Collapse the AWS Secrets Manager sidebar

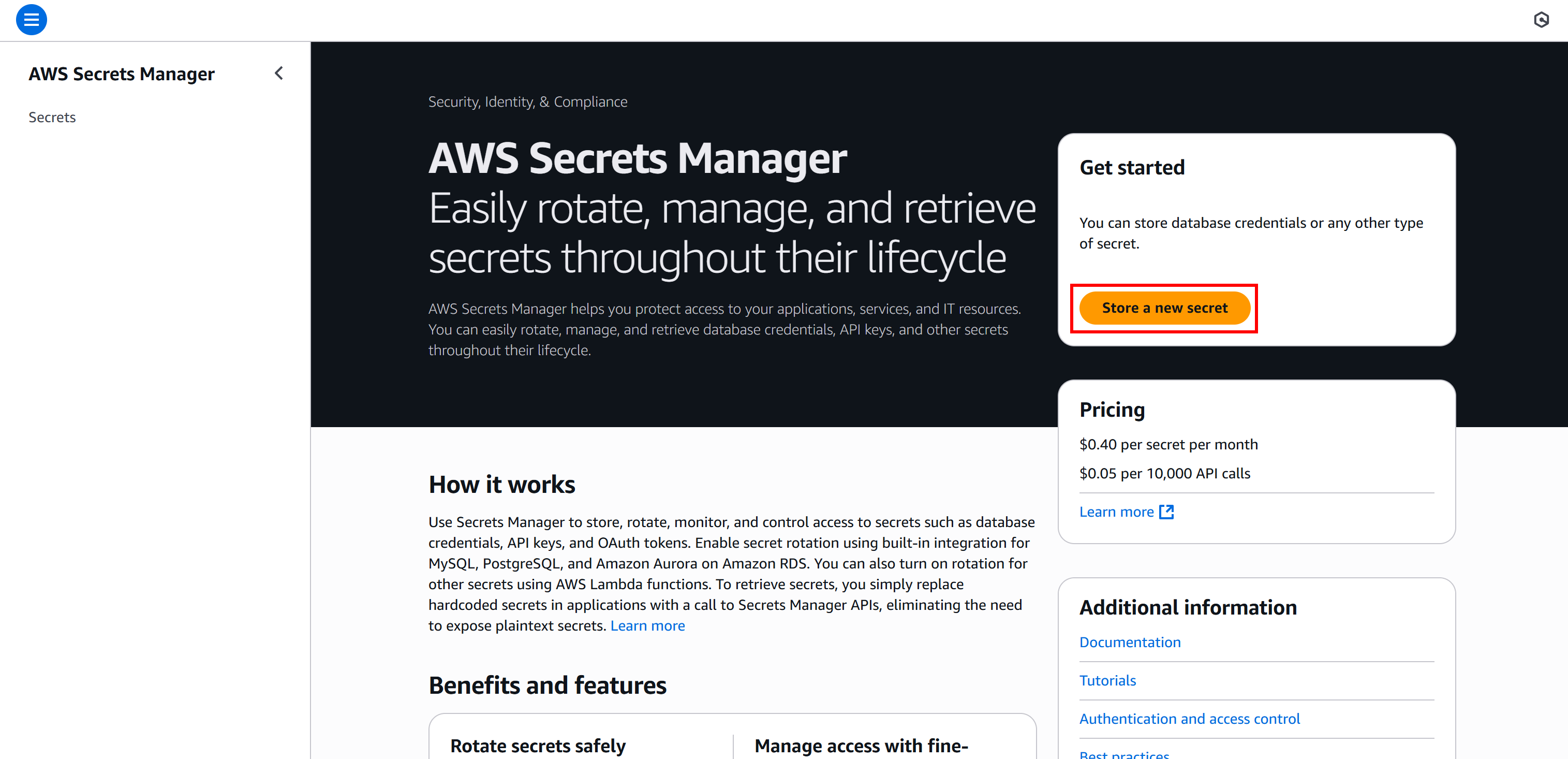click(x=279, y=72)
